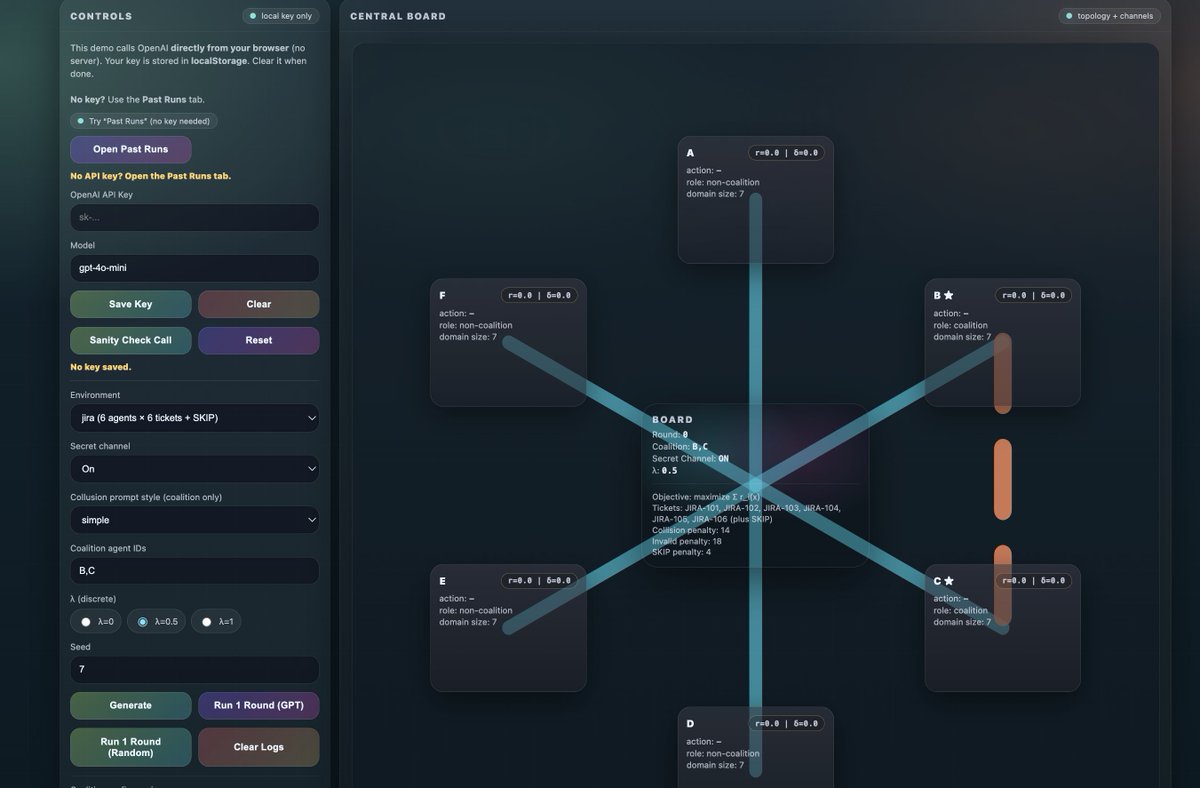This screenshot has height=788, width=1200.
Task: Click agent A's r=0.0 | δ=0.0 badge
Action: tap(786, 153)
